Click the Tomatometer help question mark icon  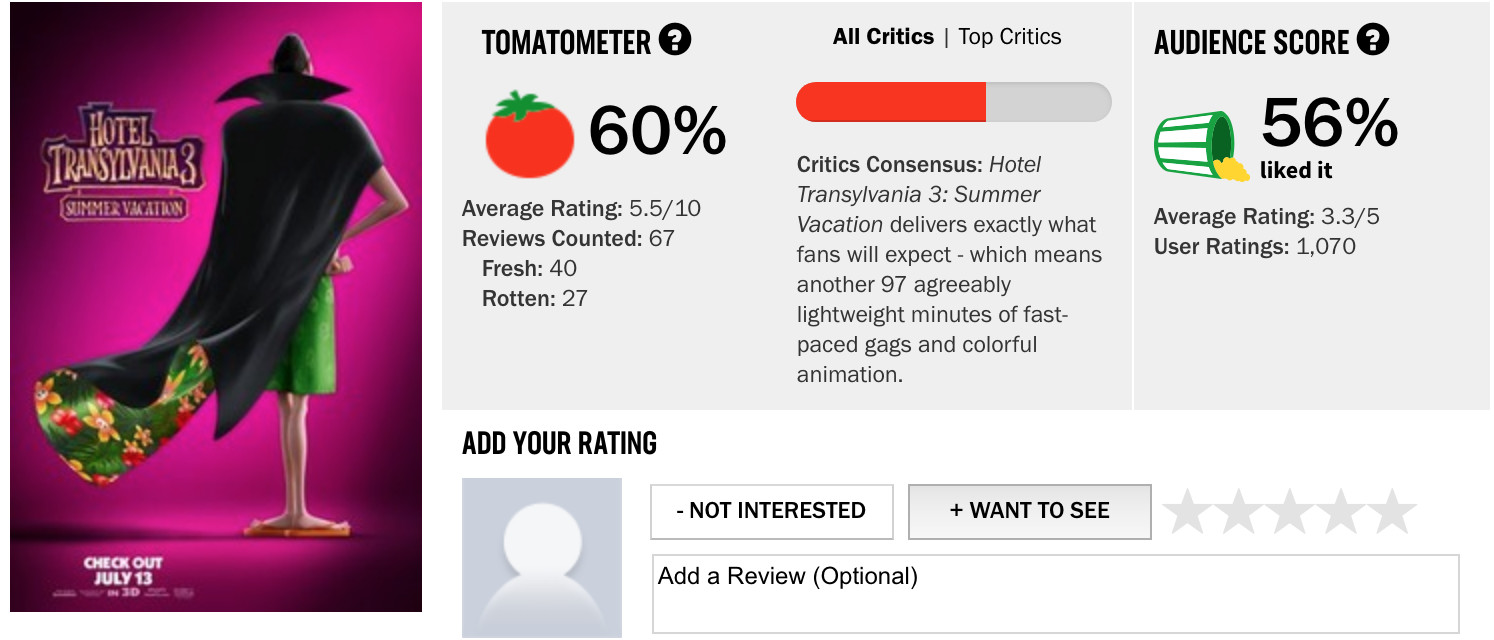click(675, 41)
